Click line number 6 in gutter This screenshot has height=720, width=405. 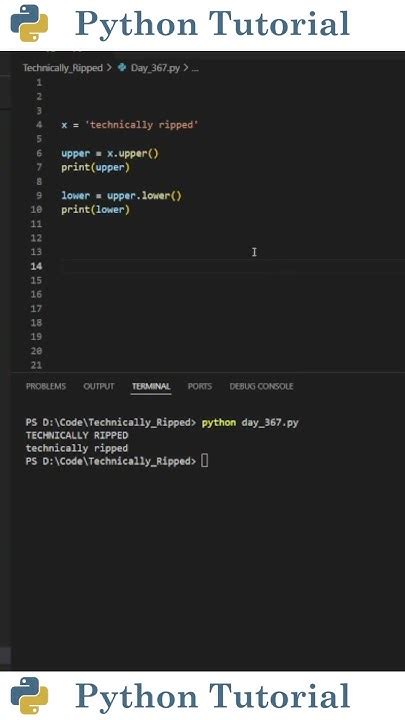point(39,153)
